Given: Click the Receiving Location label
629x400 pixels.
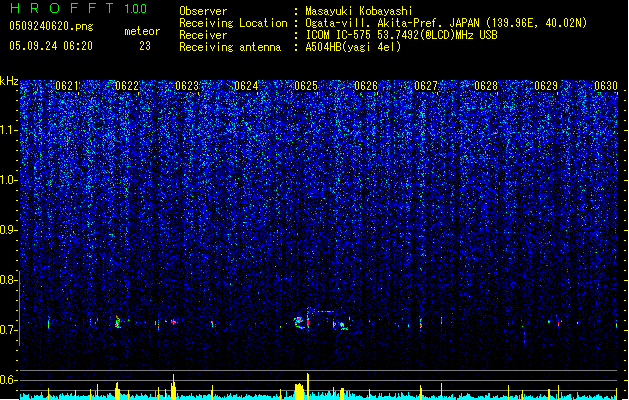Looking at the screenshot, I should pyautogui.click(x=233, y=23).
